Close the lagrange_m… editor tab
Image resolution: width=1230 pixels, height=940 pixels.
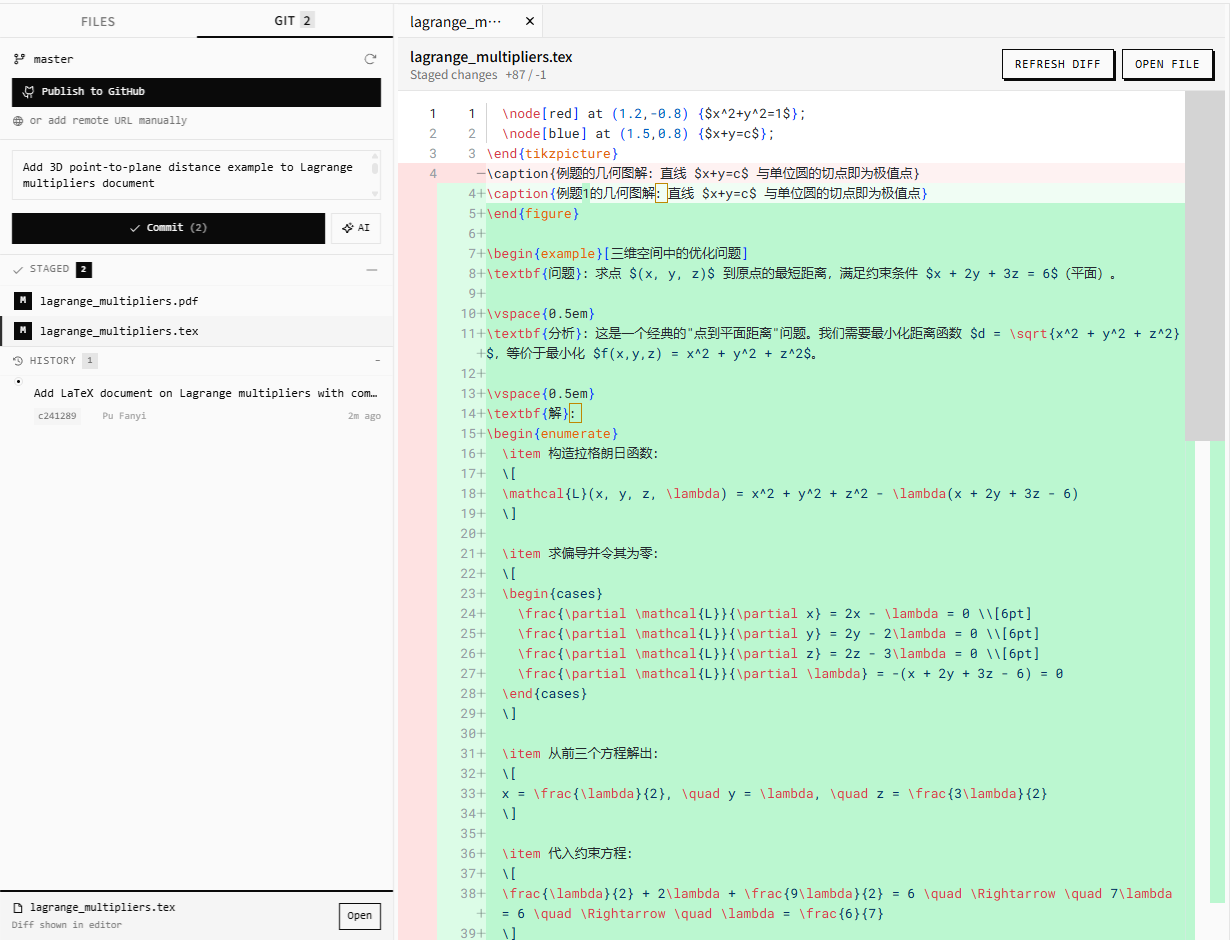coord(529,21)
